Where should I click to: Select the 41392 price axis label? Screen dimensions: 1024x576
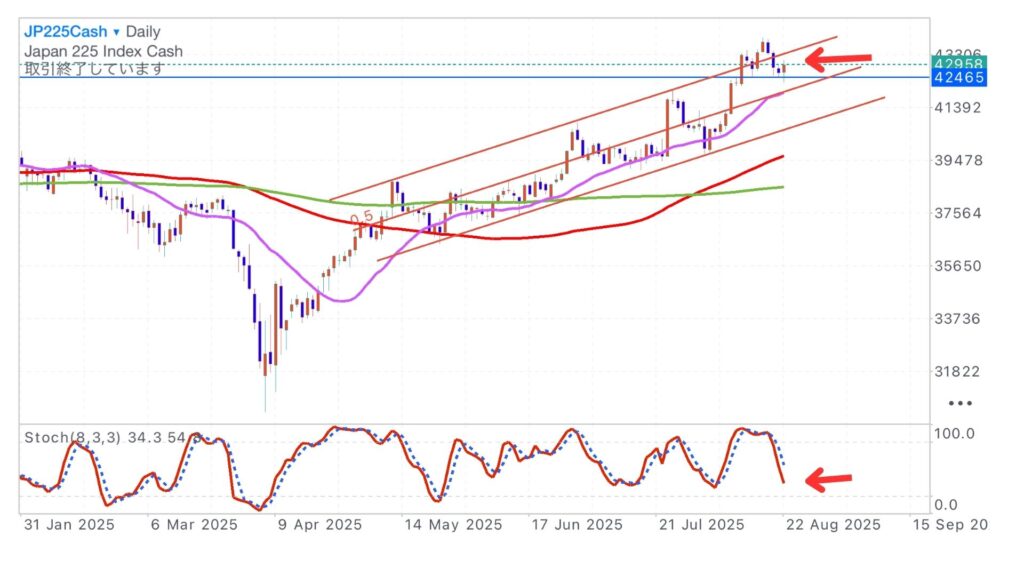[x=957, y=108]
